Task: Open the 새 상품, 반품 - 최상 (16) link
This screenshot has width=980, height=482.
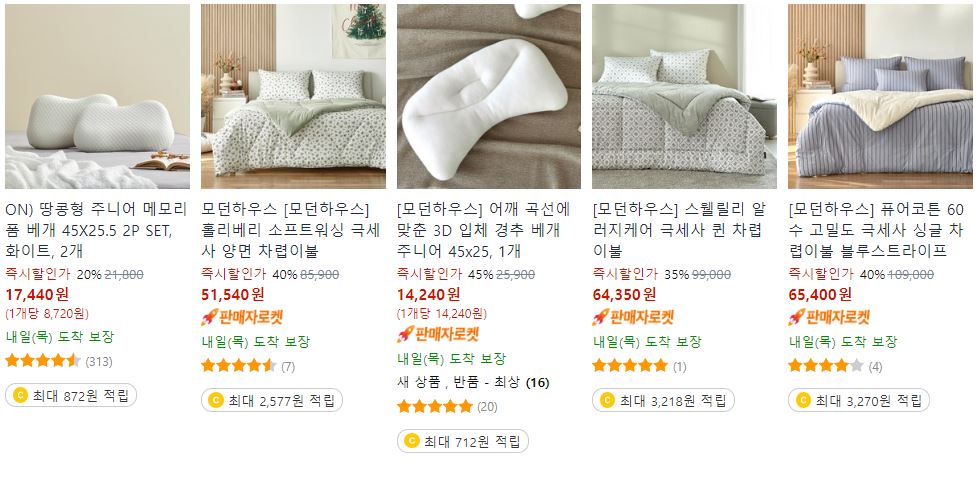Action: [x=473, y=382]
